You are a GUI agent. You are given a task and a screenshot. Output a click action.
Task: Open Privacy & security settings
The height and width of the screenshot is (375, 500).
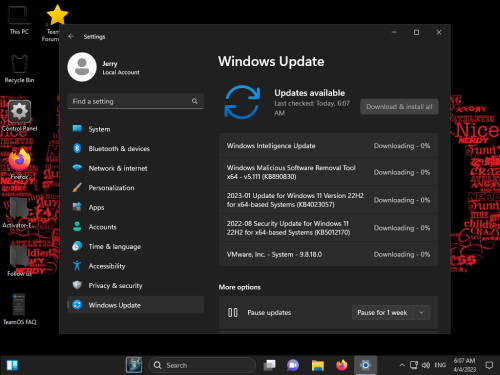(x=135, y=285)
